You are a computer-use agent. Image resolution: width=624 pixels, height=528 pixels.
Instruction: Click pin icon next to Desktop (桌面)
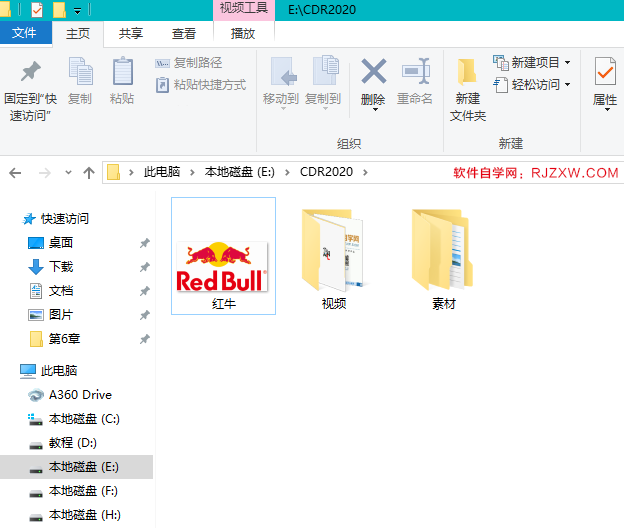(x=144, y=243)
